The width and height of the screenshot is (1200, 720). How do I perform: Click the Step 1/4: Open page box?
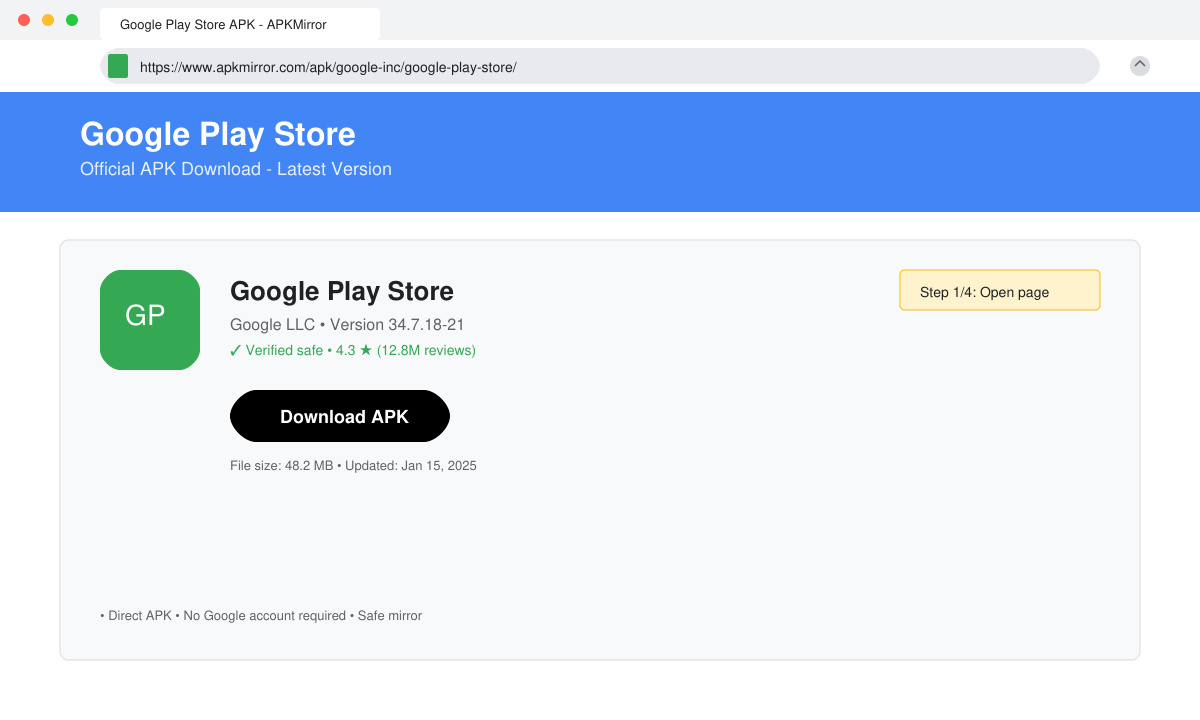click(x=1000, y=290)
